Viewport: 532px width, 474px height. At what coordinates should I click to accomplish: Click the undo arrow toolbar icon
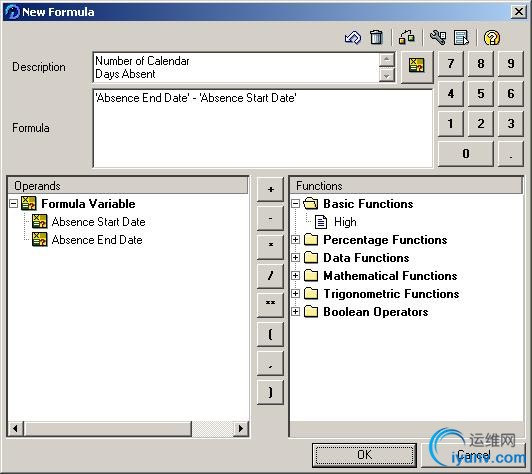353,37
